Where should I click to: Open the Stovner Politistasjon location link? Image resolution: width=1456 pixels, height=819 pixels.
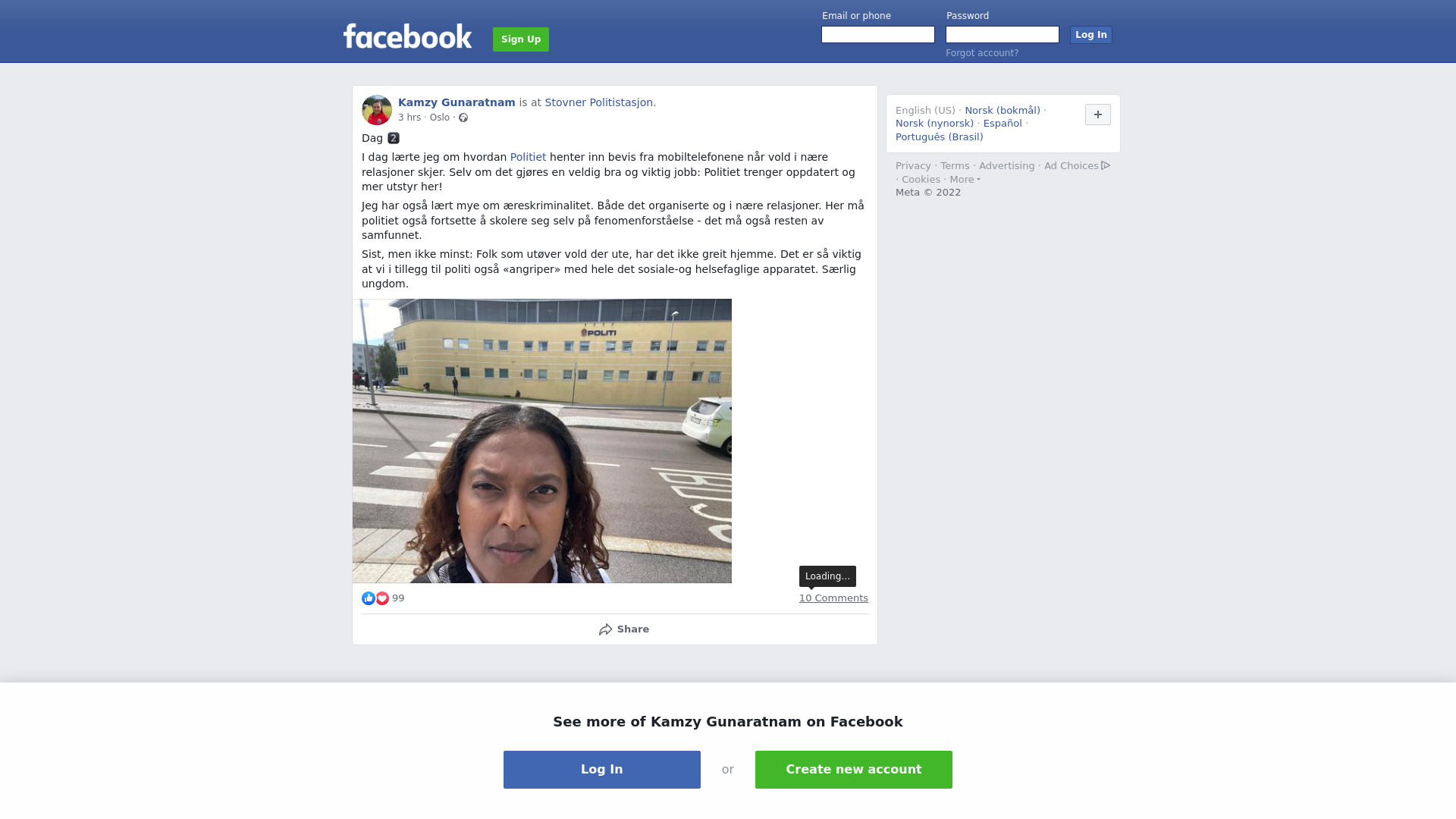599,102
